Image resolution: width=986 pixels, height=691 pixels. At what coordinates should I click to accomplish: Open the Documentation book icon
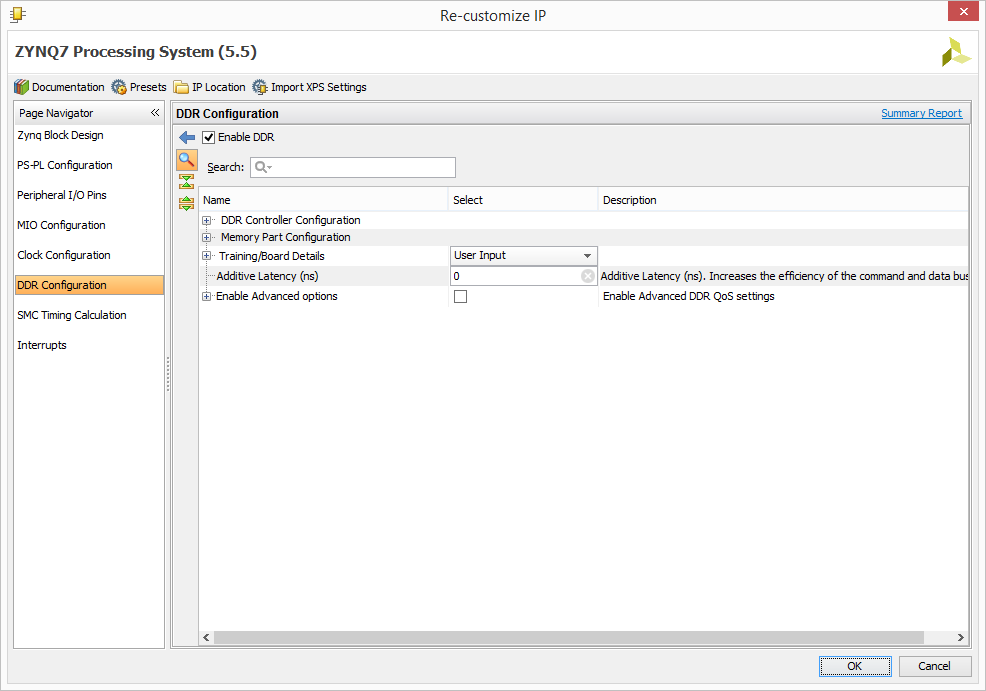click(x=21, y=87)
